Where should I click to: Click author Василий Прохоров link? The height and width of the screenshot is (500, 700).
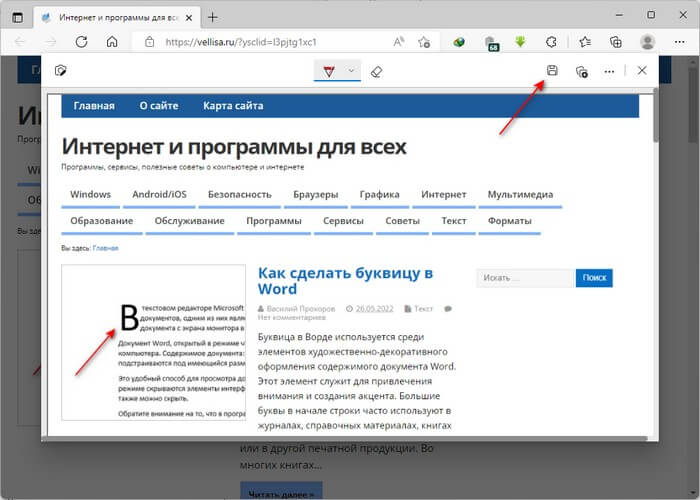(300, 308)
